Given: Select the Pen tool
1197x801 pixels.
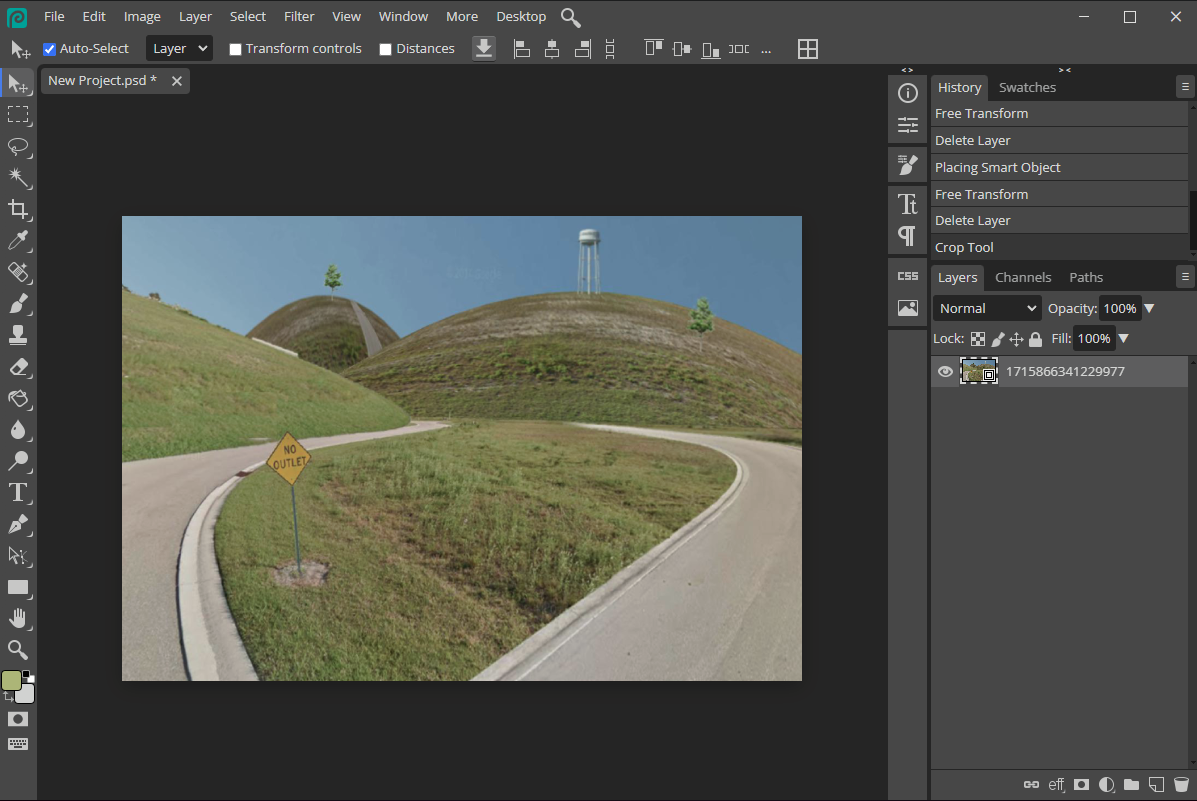Looking at the screenshot, I should coord(18,525).
